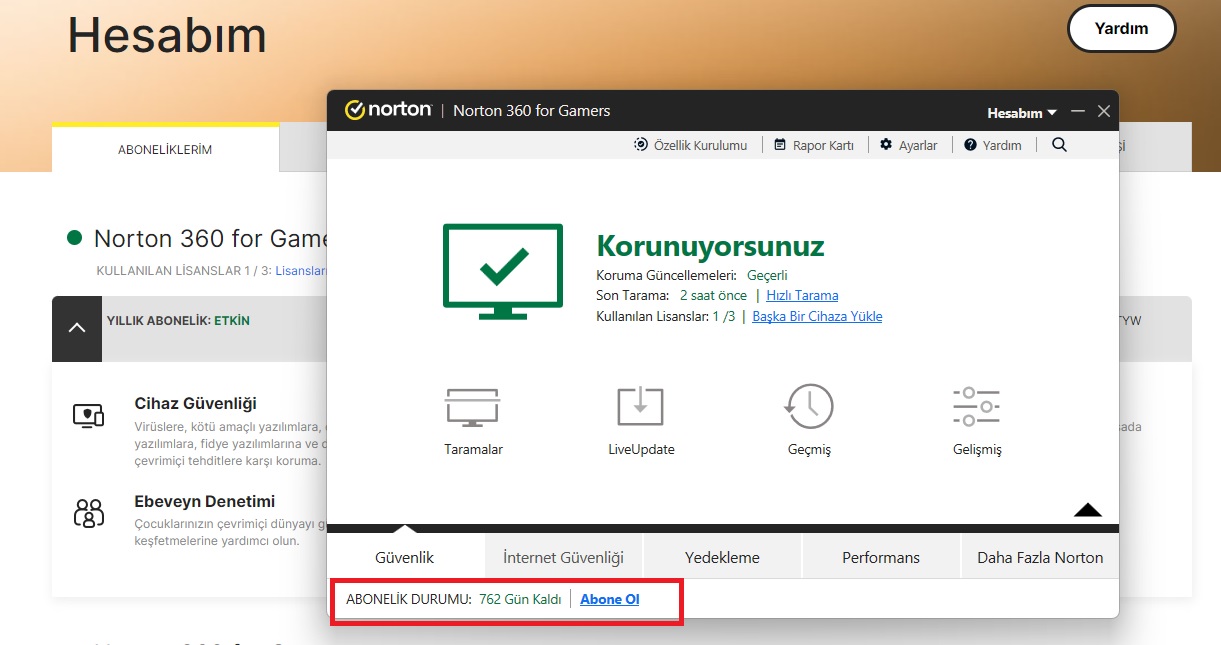
Task: Click Ebeveyn Denetimi family icon on webpage
Action: point(89,513)
